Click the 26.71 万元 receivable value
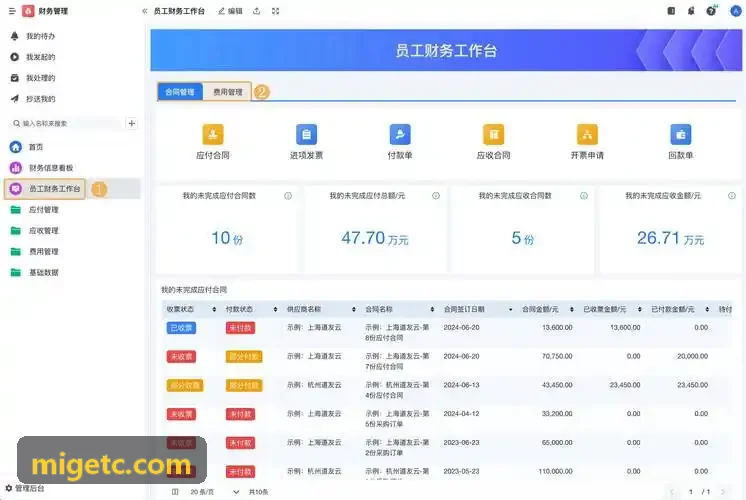The height and width of the screenshot is (500, 746). click(670, 238)
